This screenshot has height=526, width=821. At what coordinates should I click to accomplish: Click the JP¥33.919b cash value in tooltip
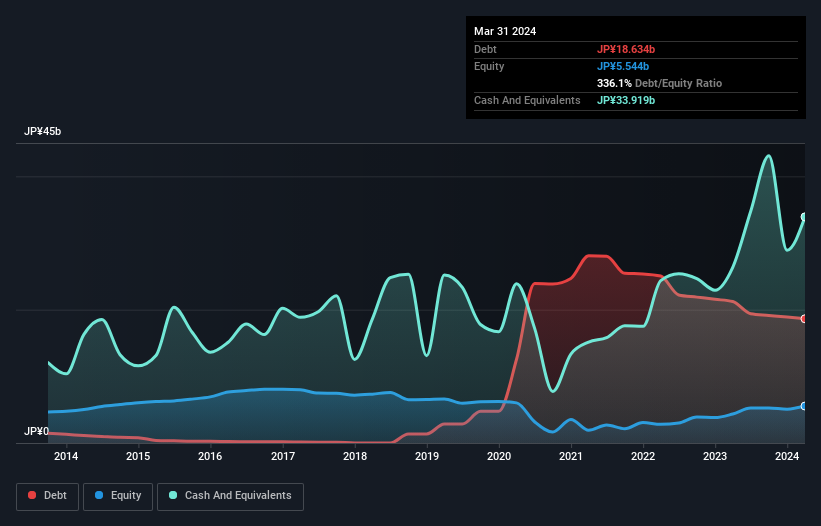pos(626,100)
